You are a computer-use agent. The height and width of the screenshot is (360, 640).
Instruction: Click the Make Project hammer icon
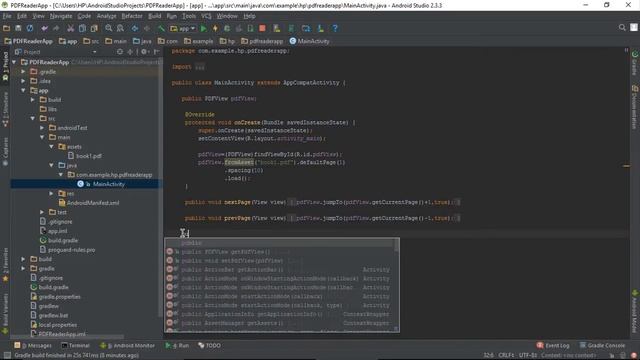pos(161,28)
